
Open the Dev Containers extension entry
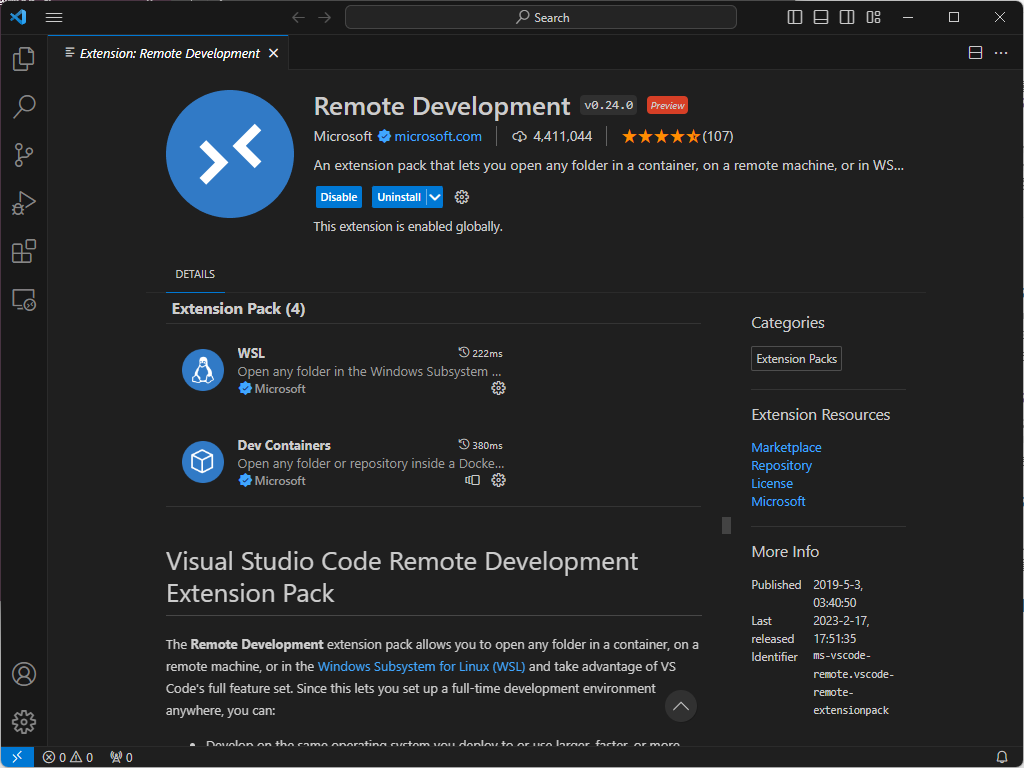(x=343, y=462)
